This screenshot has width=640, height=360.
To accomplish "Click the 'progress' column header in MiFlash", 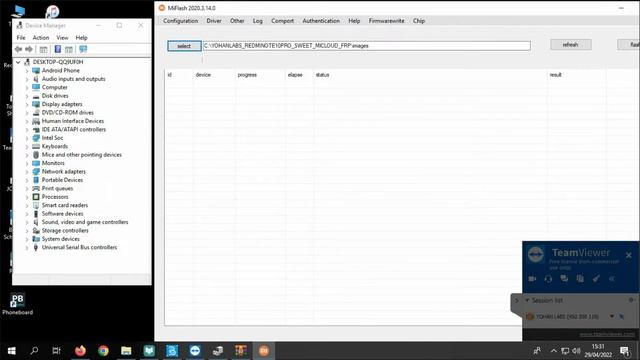I will click(x=247, y=75).
